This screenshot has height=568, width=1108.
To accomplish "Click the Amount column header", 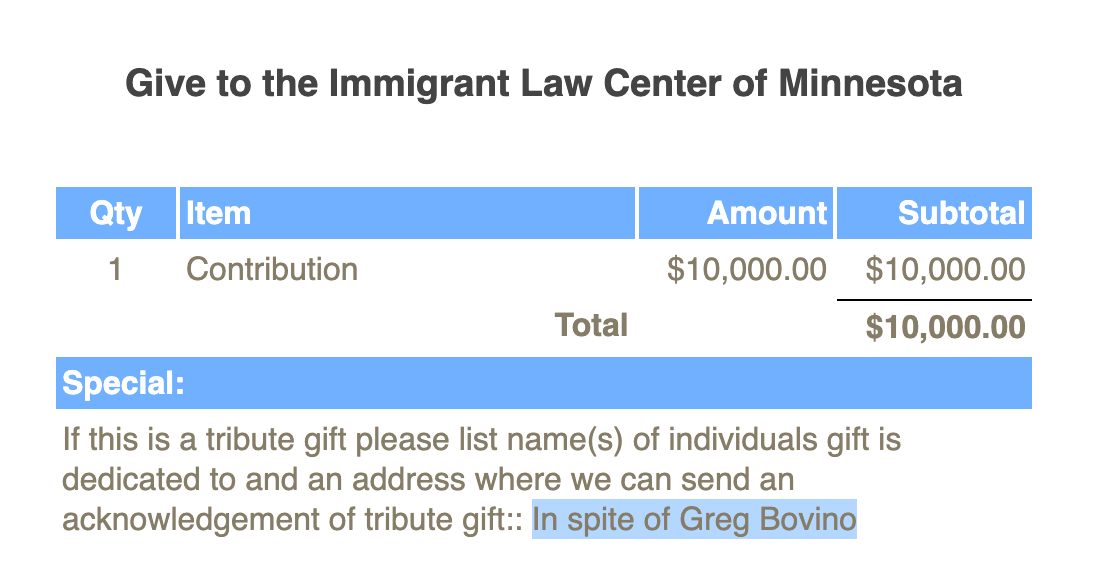I will click(x=736, y=213).
